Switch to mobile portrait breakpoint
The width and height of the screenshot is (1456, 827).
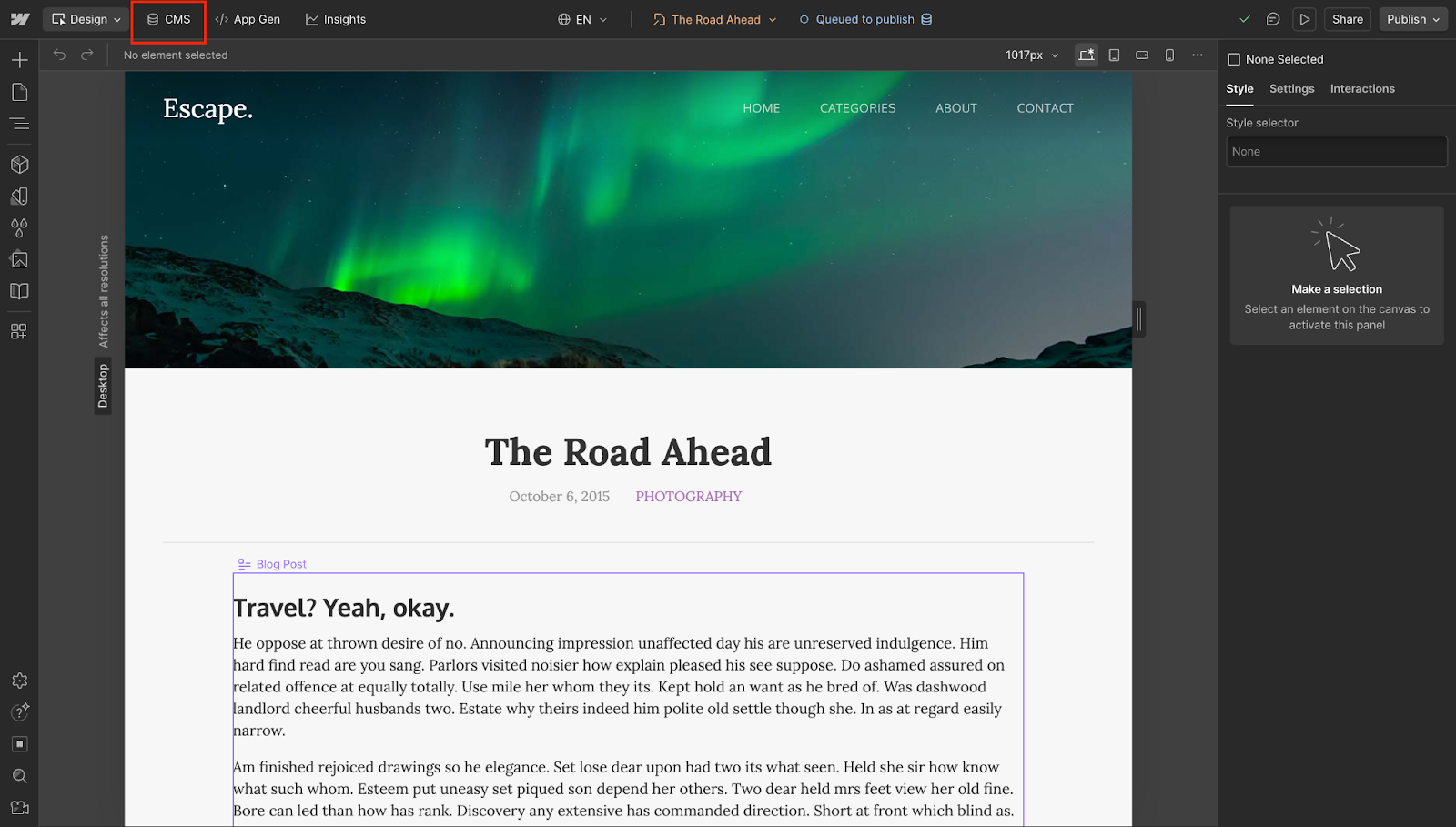click(1169, 55)
